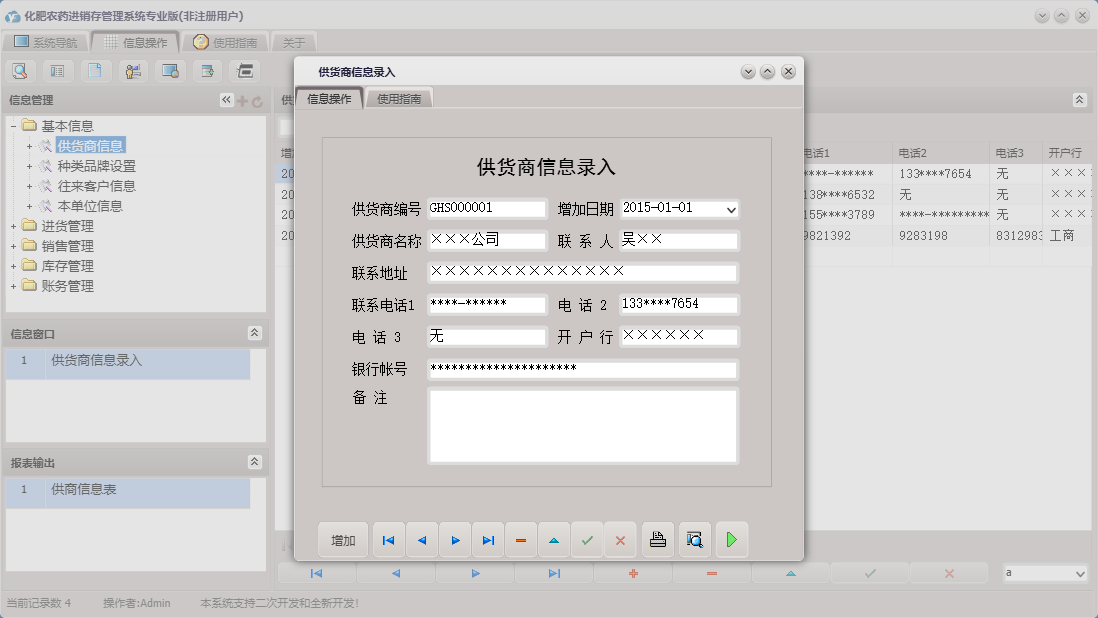Collapse the 信息管理 panel with double-arrow
The width and height of the screenshot is (1098, 618).
(x=227, y=100)
